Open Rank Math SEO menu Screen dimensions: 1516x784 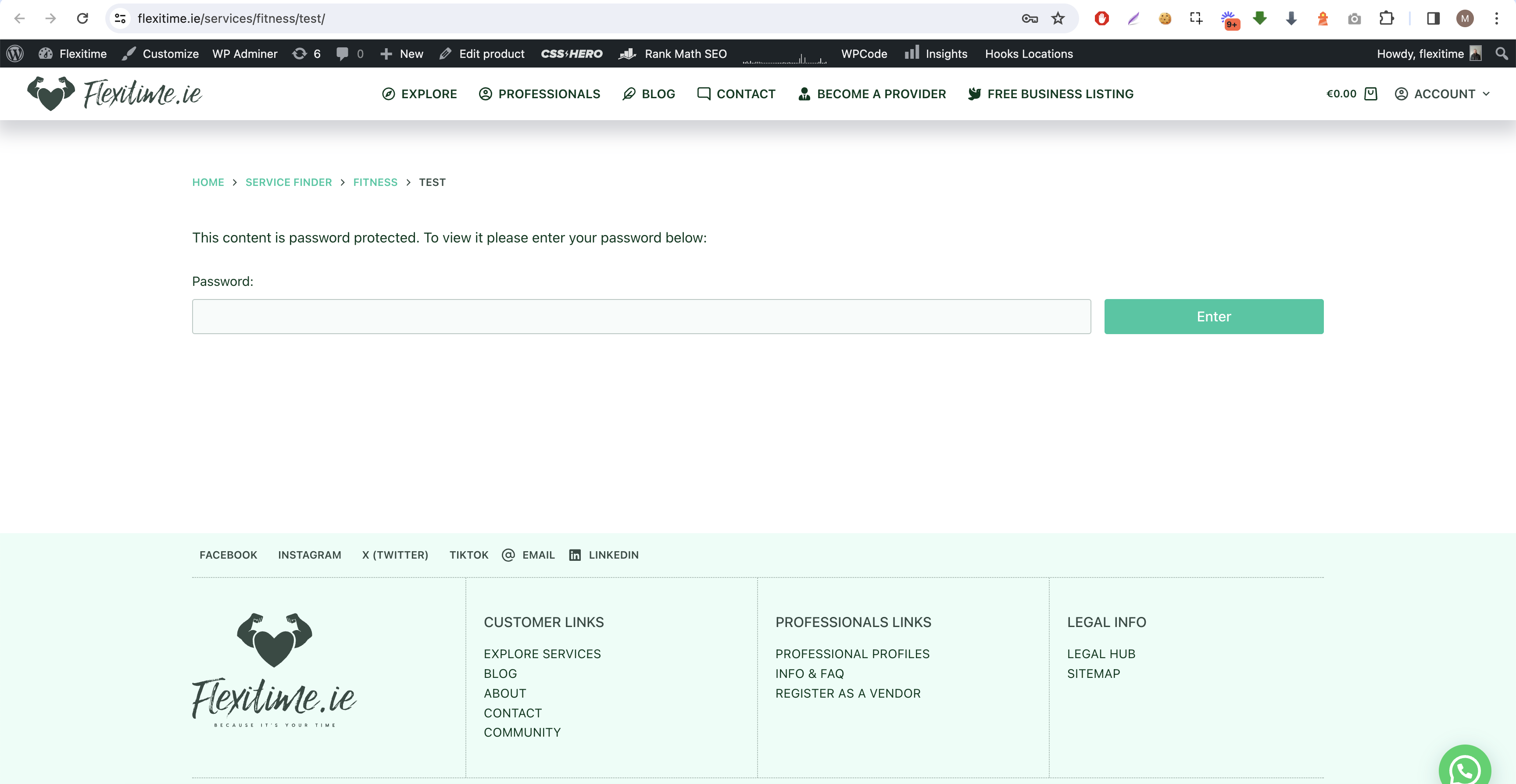pyautogui.click(x=672, y=53)
